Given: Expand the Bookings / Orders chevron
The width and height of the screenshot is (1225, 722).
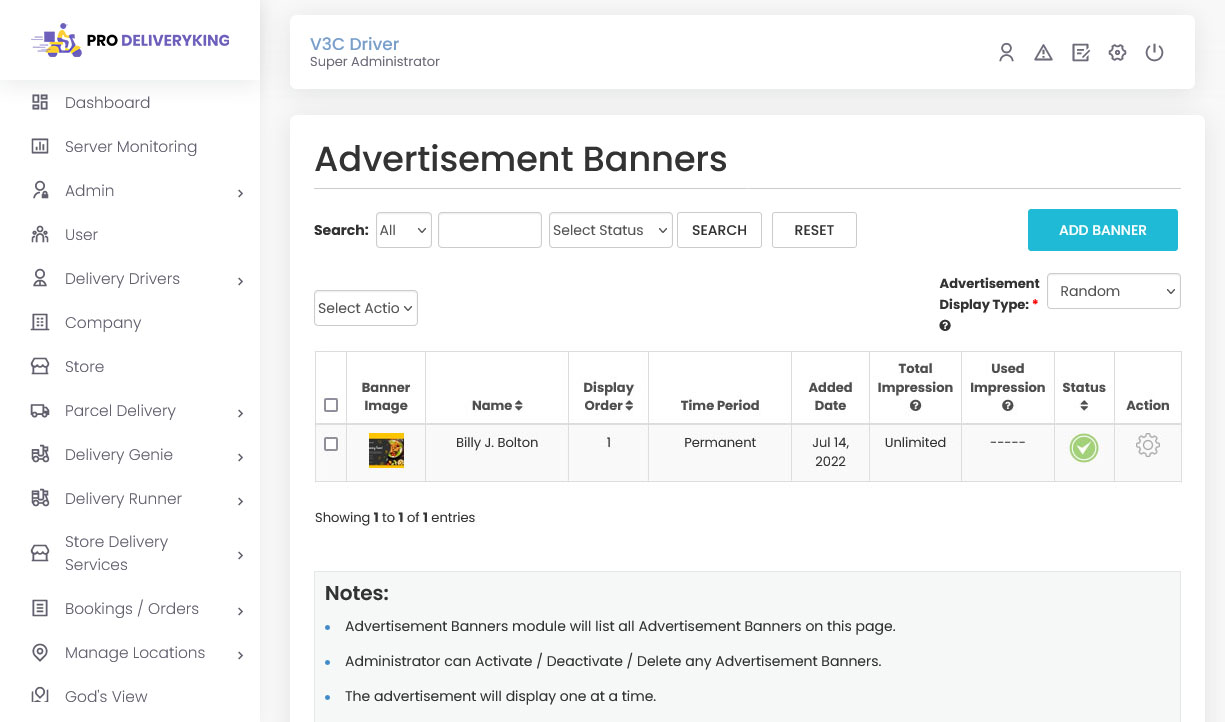Looking at the screenshot, I should [x=240, y=611].
